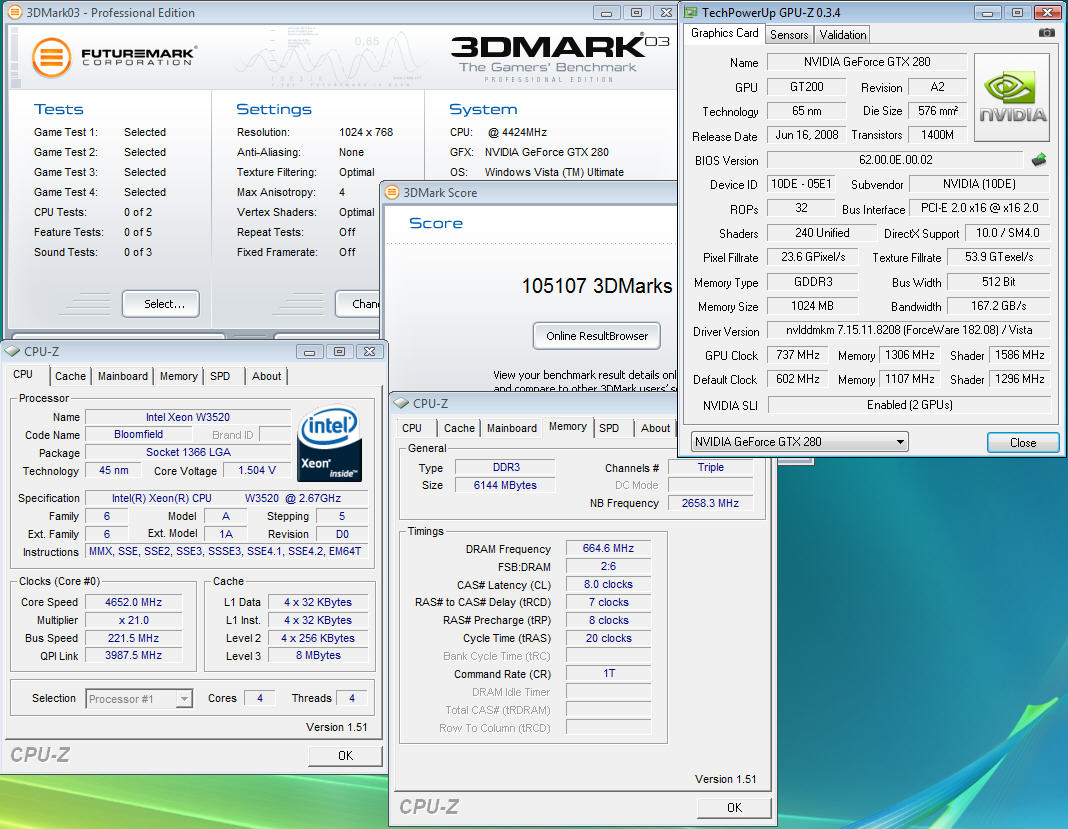Click the Change button under Settings
The width and height of the screenshot is (1068, 829).
[x=358, y=304]
